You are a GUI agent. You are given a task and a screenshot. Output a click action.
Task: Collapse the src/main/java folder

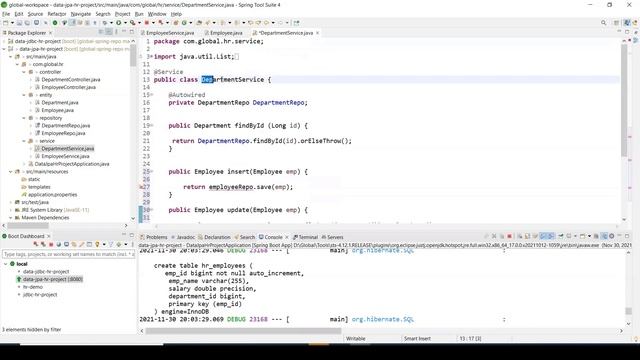click(11, 57)
